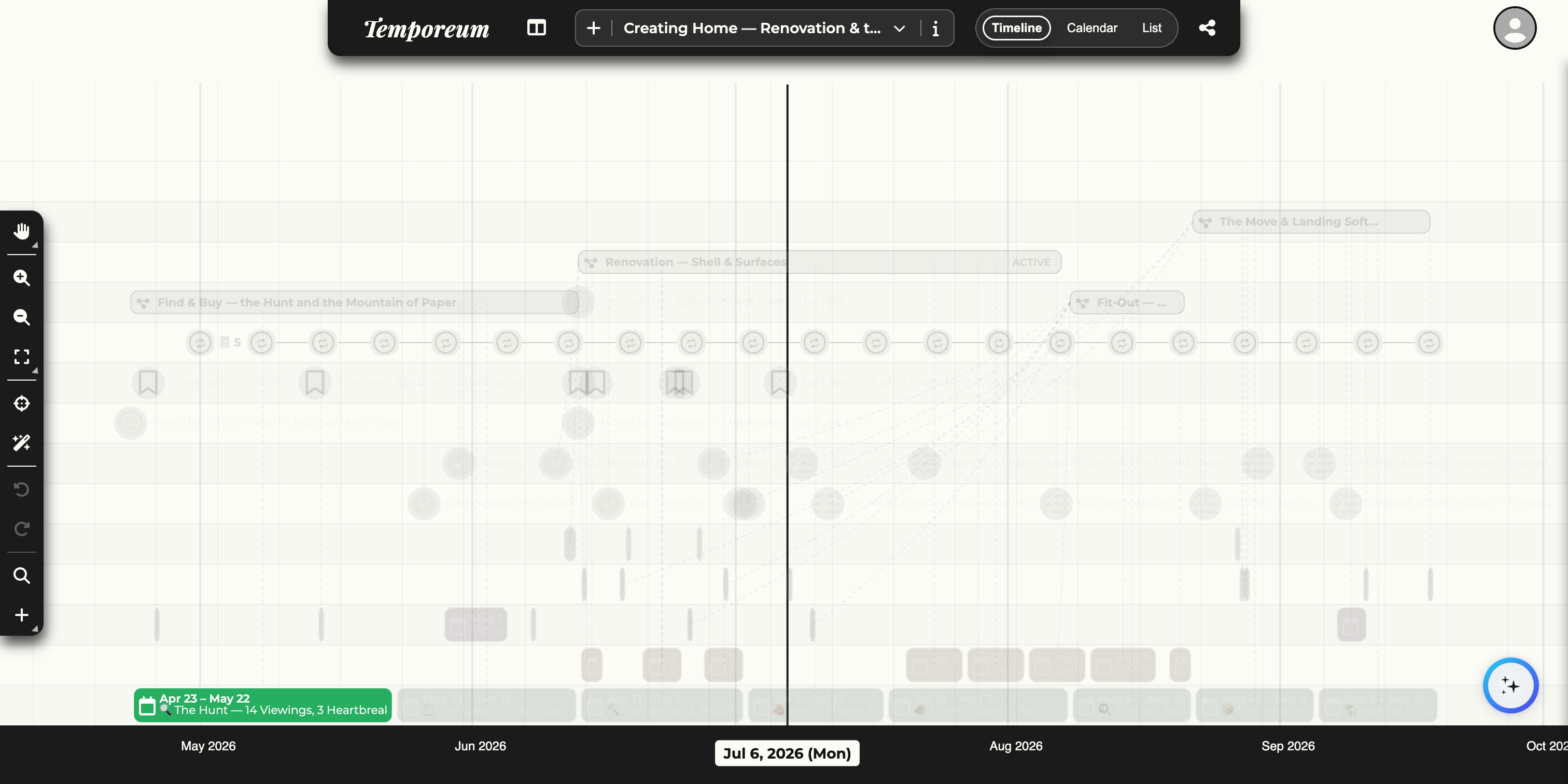Open the share icon in top bar

pyautogui.click(x=1207, y=28)
